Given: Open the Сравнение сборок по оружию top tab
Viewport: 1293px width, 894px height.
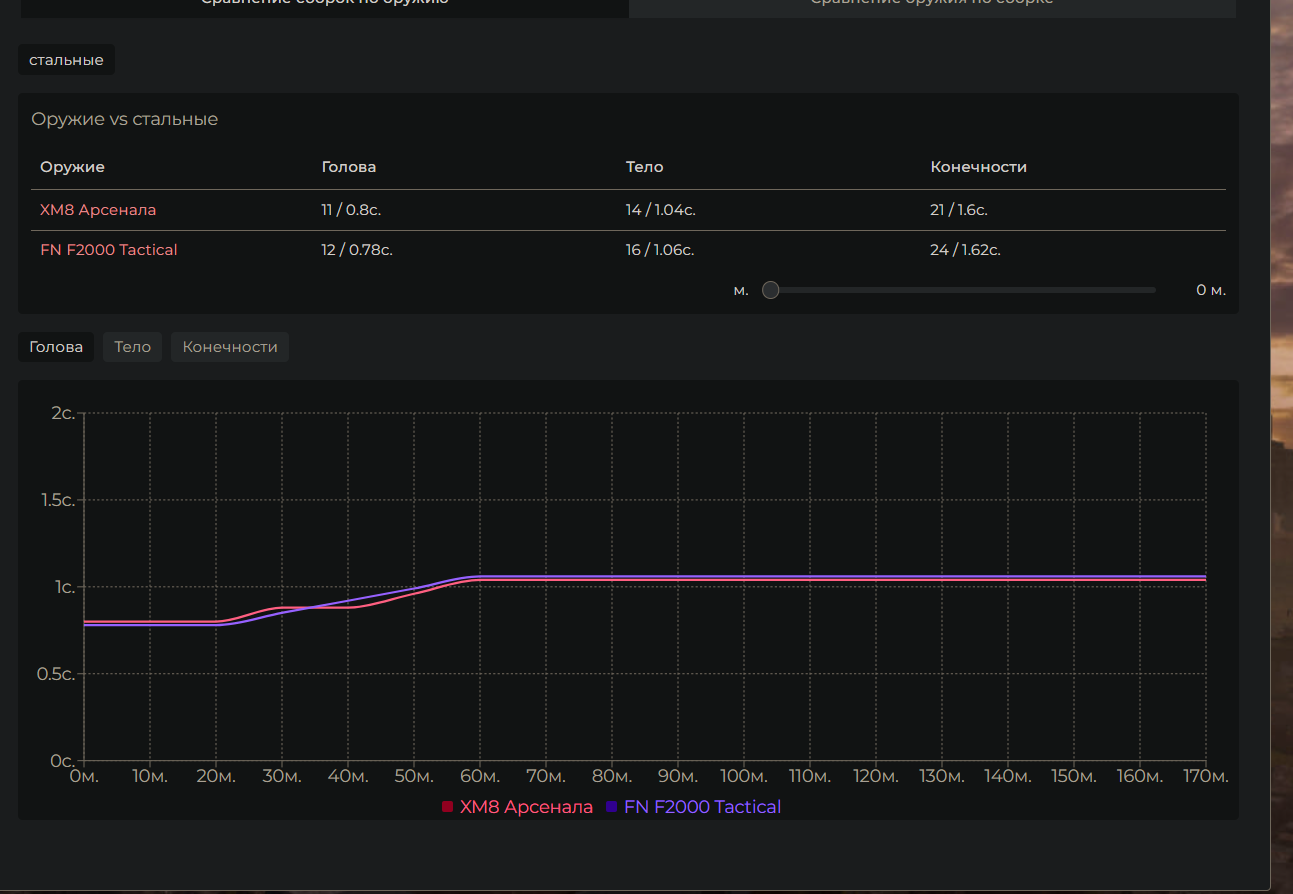Looking at the screenshot, I should (x=324, y=5).
